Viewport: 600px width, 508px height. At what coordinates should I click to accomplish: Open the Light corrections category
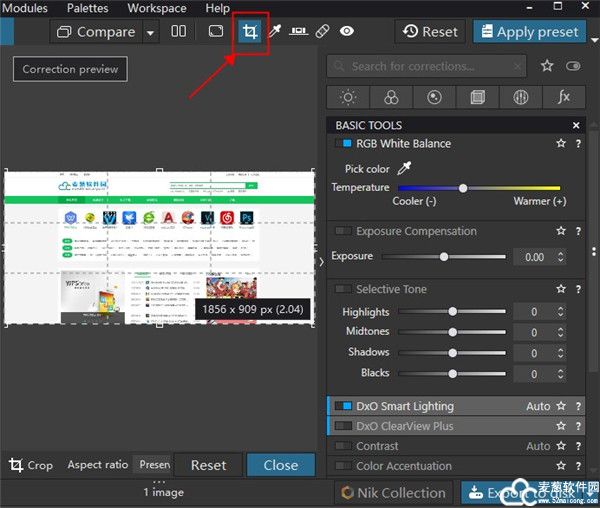click(x=348, y=98)
